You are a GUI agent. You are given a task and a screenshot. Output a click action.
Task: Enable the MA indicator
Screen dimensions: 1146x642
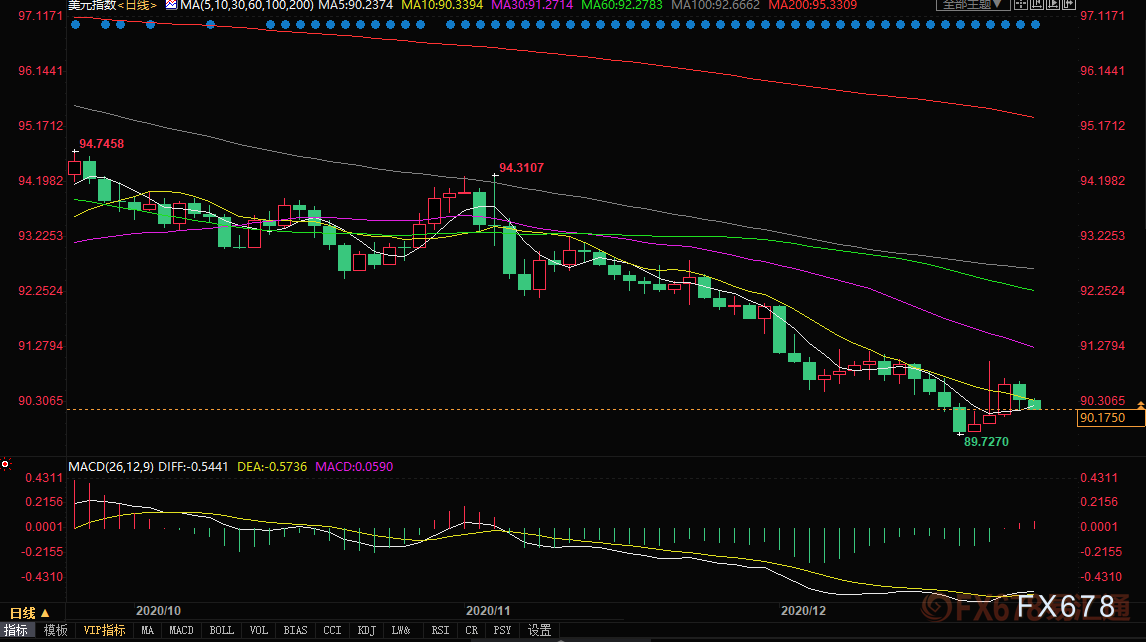click(x=148, y=630)
